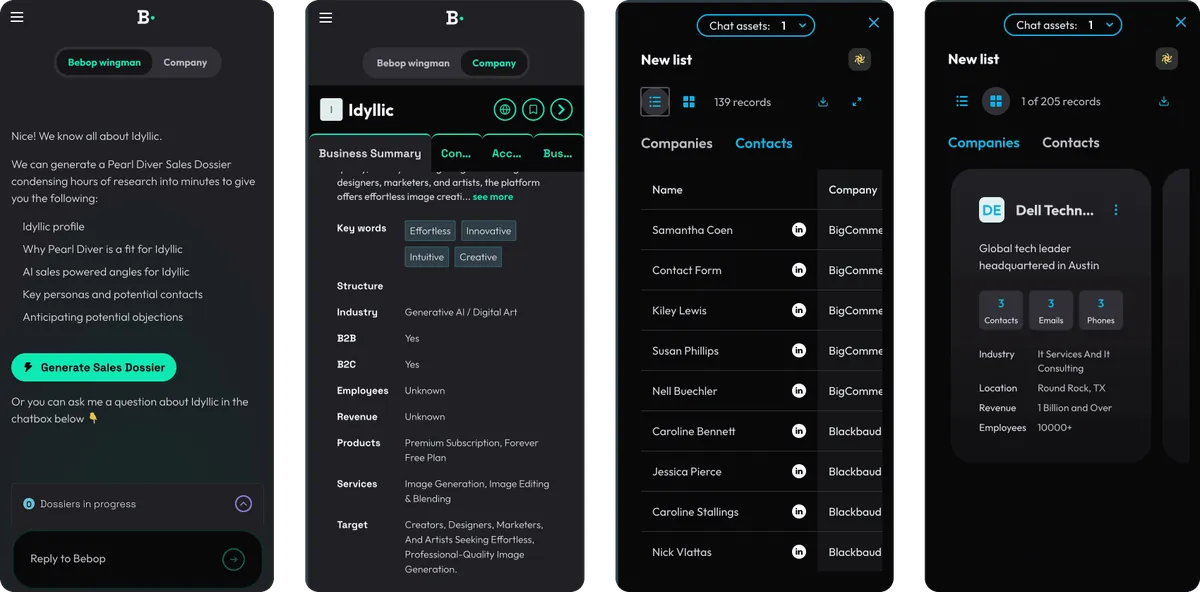This screenshot has width=1200, height=592.
Task: Switch to list view in 139 records screen
Action: (655, 101)
